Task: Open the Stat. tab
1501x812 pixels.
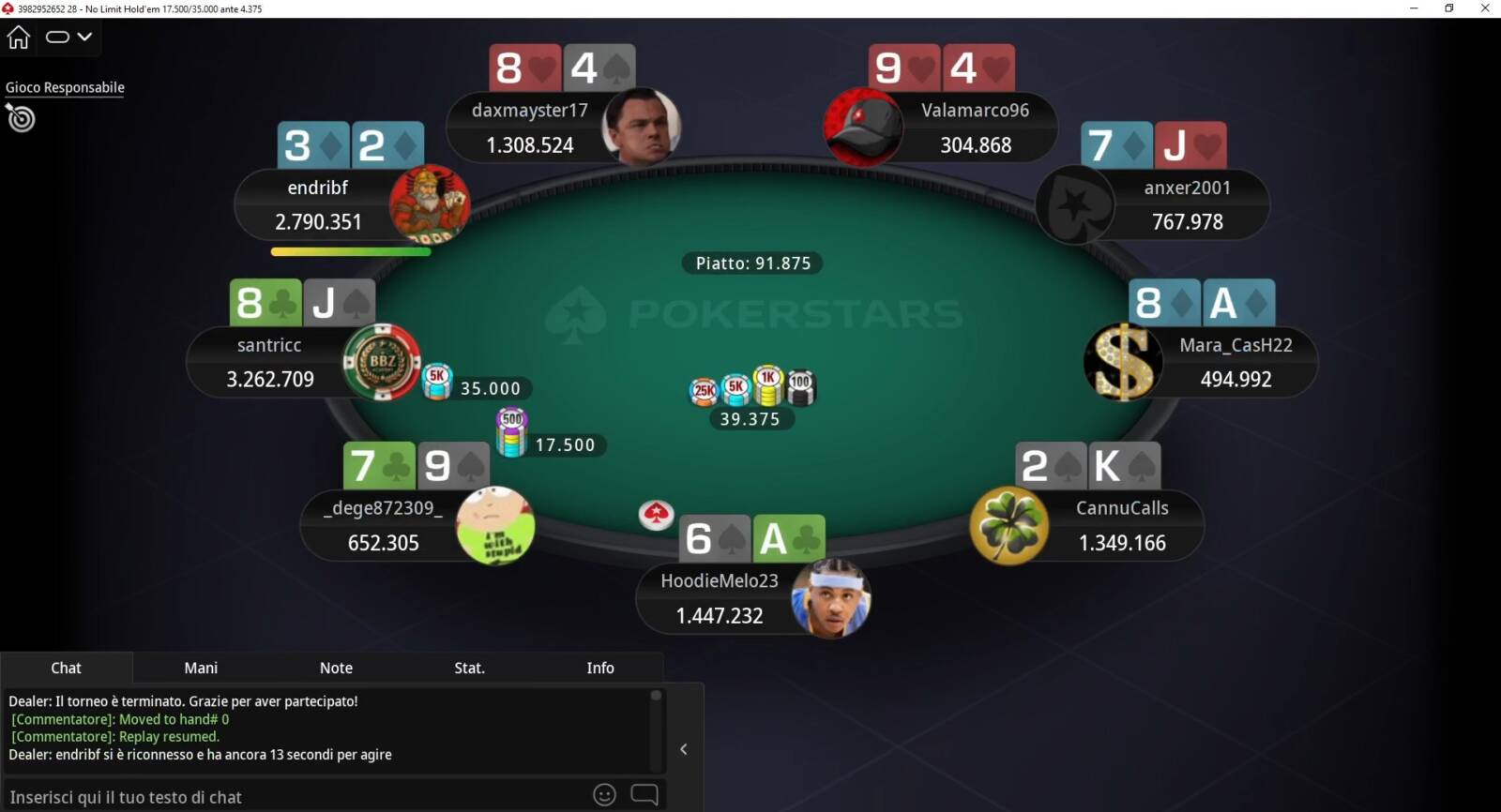Action: pyautogui.click(x=469, y=668)
